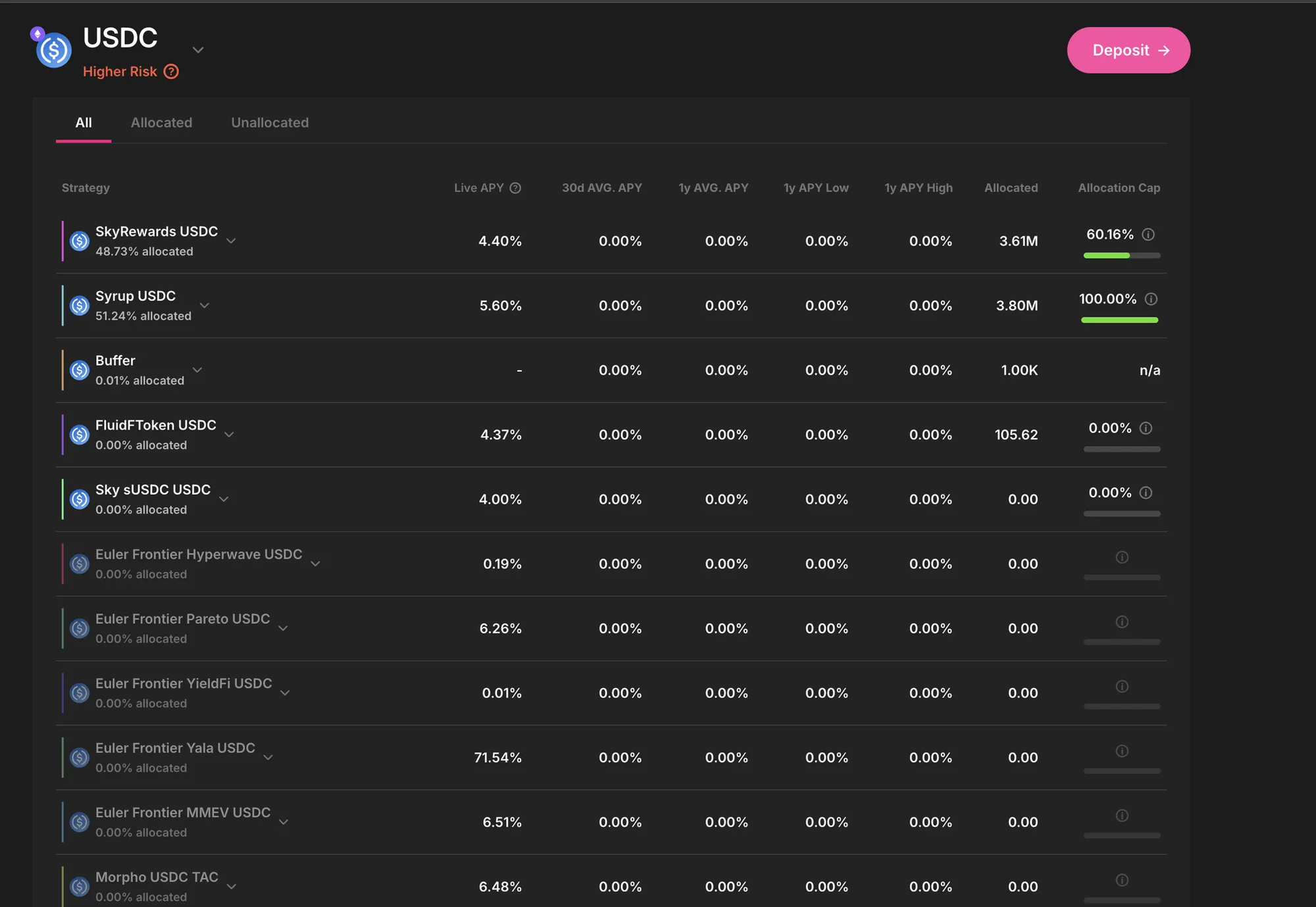This screenshot has width=1316, height=907.
Task: Click the Higher Risk help icon
Action: tap(171, 72)
